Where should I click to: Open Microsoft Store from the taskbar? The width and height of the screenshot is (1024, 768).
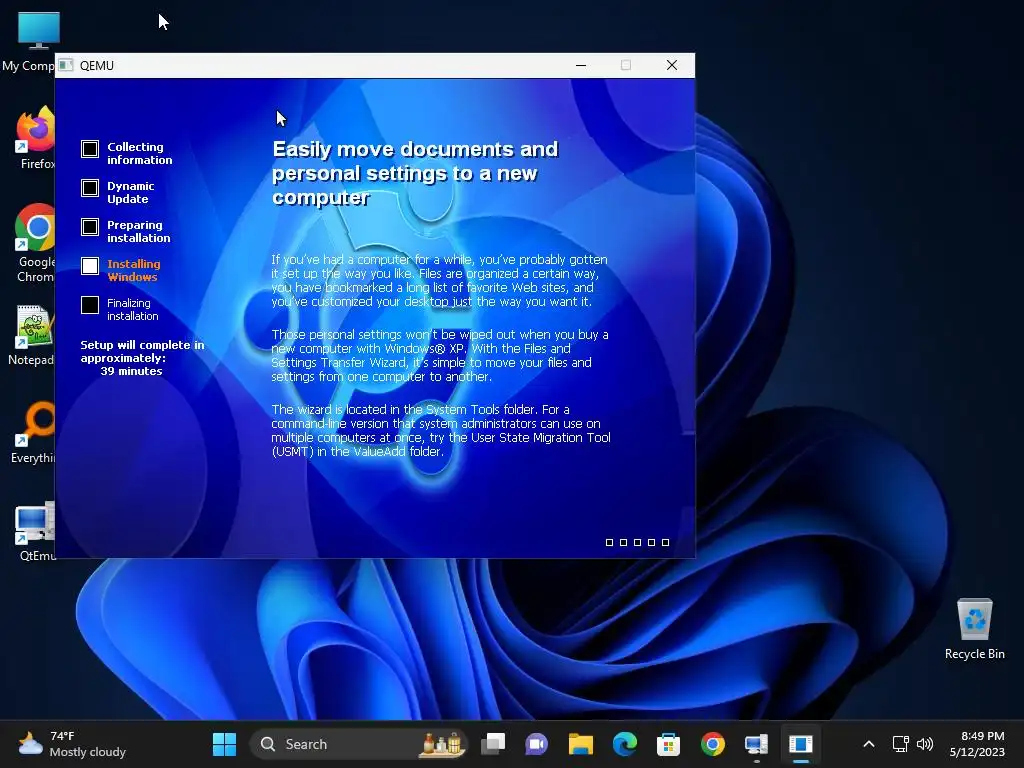pos(668,744)
